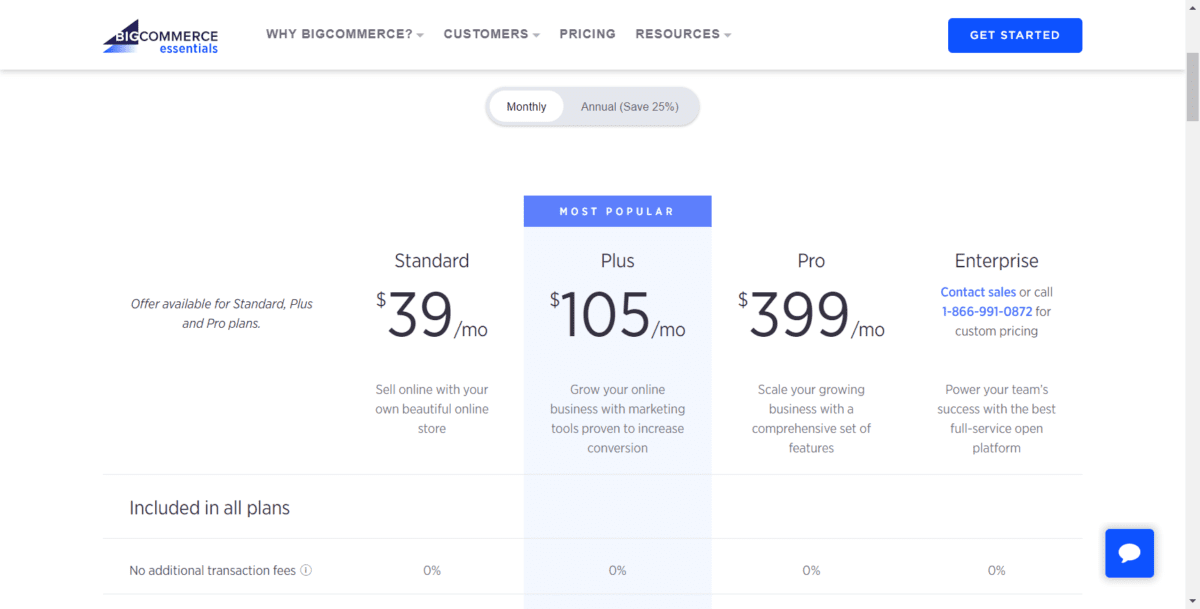Click the Most Popular banner

[617, 211]
